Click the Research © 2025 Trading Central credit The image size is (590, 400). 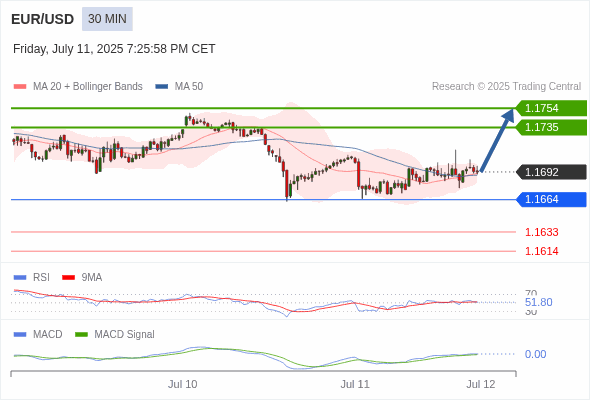[506, 87]
